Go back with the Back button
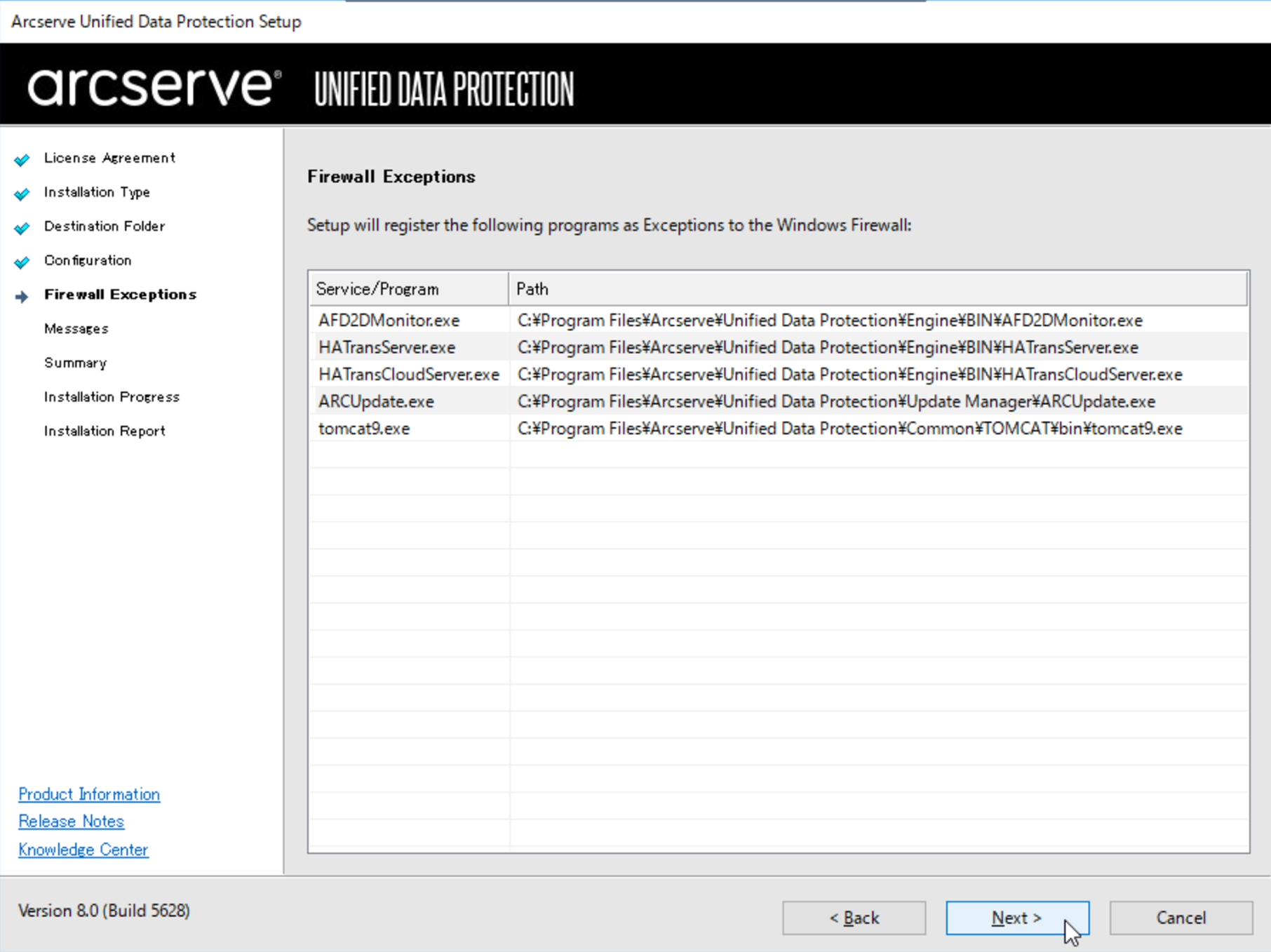Image resolution: width=1271 pixels, height=952 pixels. (x=854, y=918)
